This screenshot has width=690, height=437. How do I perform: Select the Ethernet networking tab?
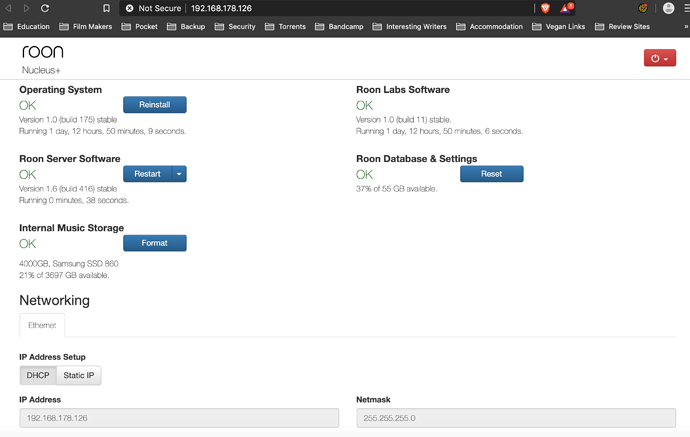(42, 325)
